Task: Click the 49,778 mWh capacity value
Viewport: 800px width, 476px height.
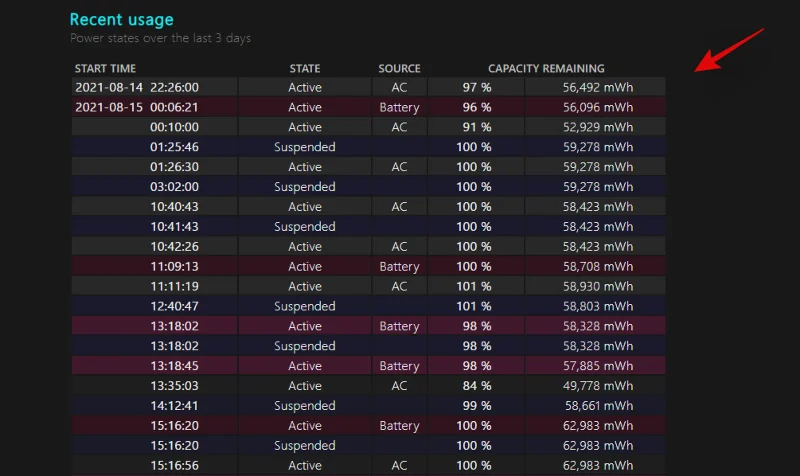Action: click(x=598, y=386)
